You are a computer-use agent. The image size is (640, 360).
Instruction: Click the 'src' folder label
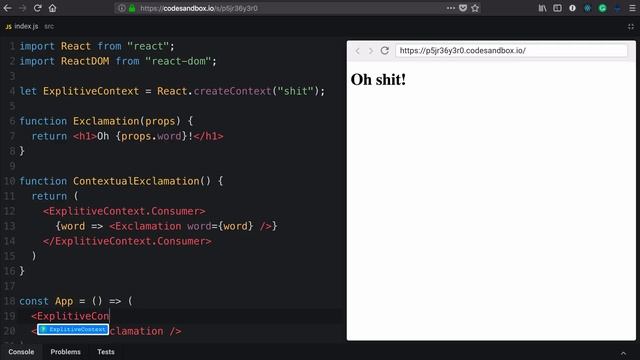49,26
